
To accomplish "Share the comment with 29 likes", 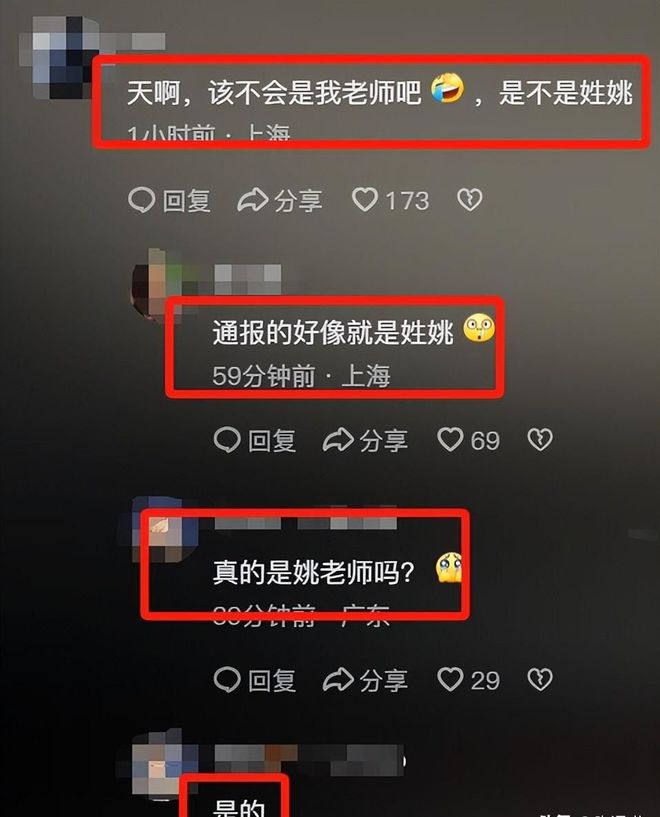I will [365, 679].
